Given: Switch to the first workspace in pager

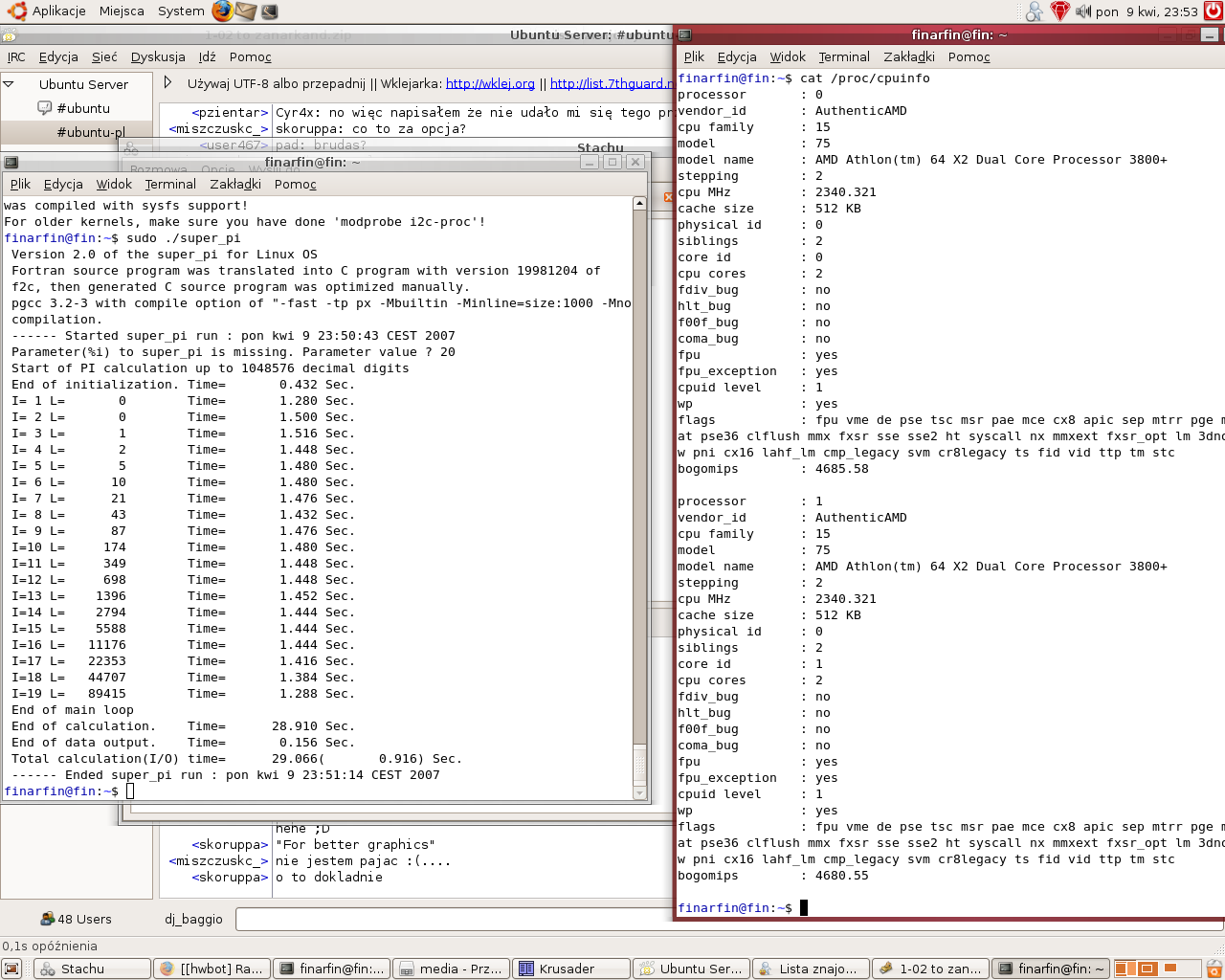Looking at the screenshot, I should coord(1125,969).
